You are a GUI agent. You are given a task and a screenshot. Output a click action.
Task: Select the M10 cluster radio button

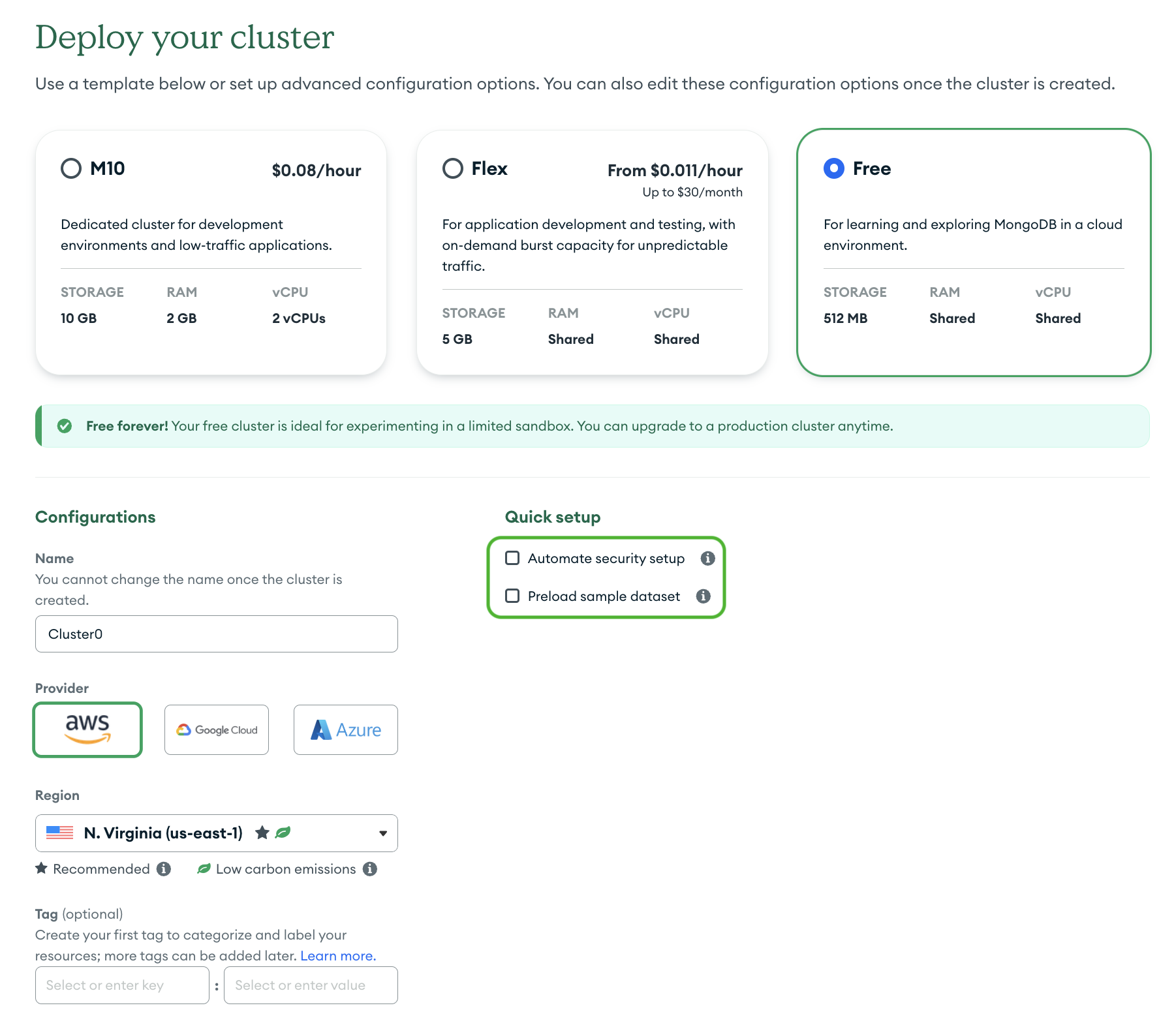click(x=71, y=168)
